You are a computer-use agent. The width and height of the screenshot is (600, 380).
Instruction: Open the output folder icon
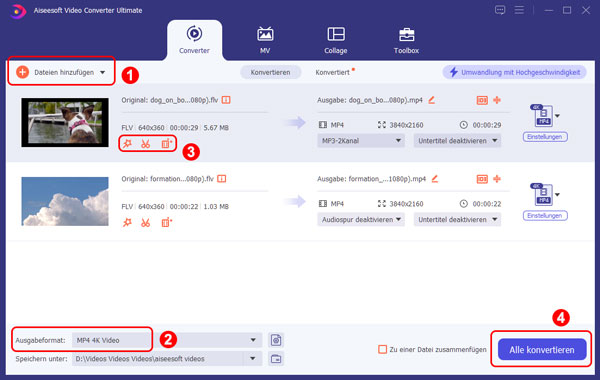(276, 359)
